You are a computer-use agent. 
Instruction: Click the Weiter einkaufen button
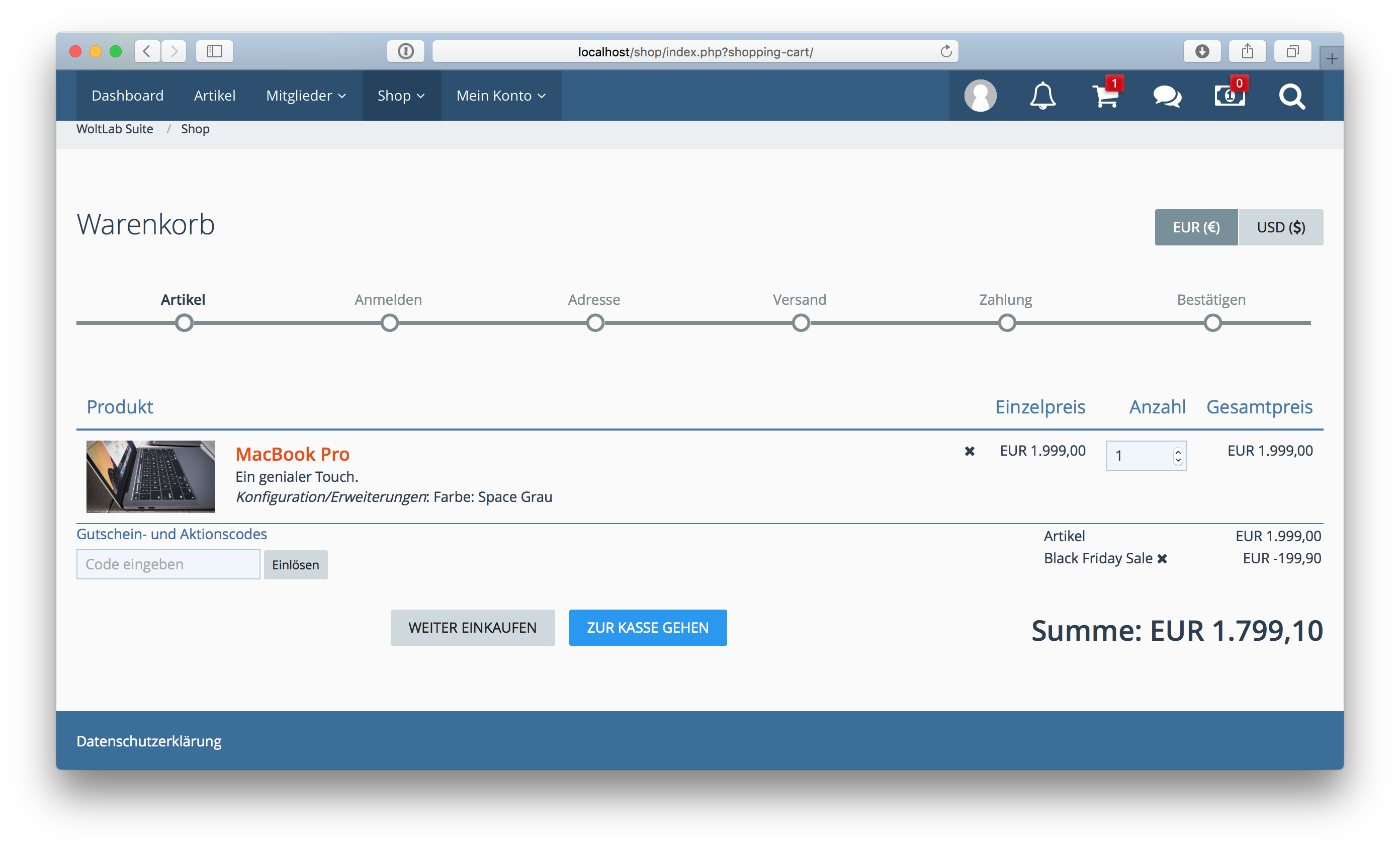click(x=472, y=628)
